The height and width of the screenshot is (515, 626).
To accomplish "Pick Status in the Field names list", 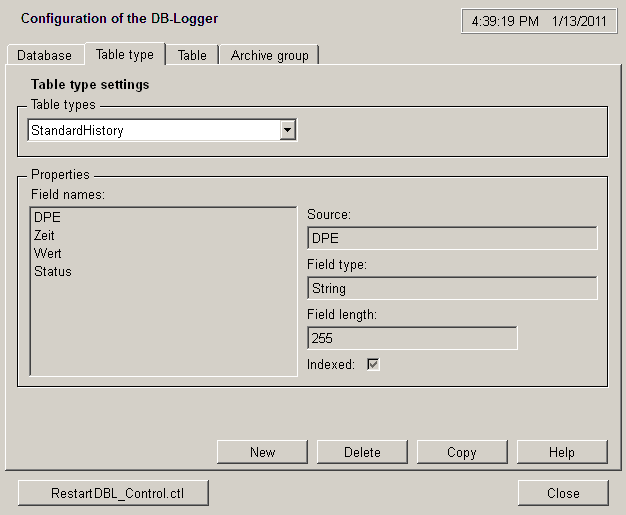I will (53, 271).
